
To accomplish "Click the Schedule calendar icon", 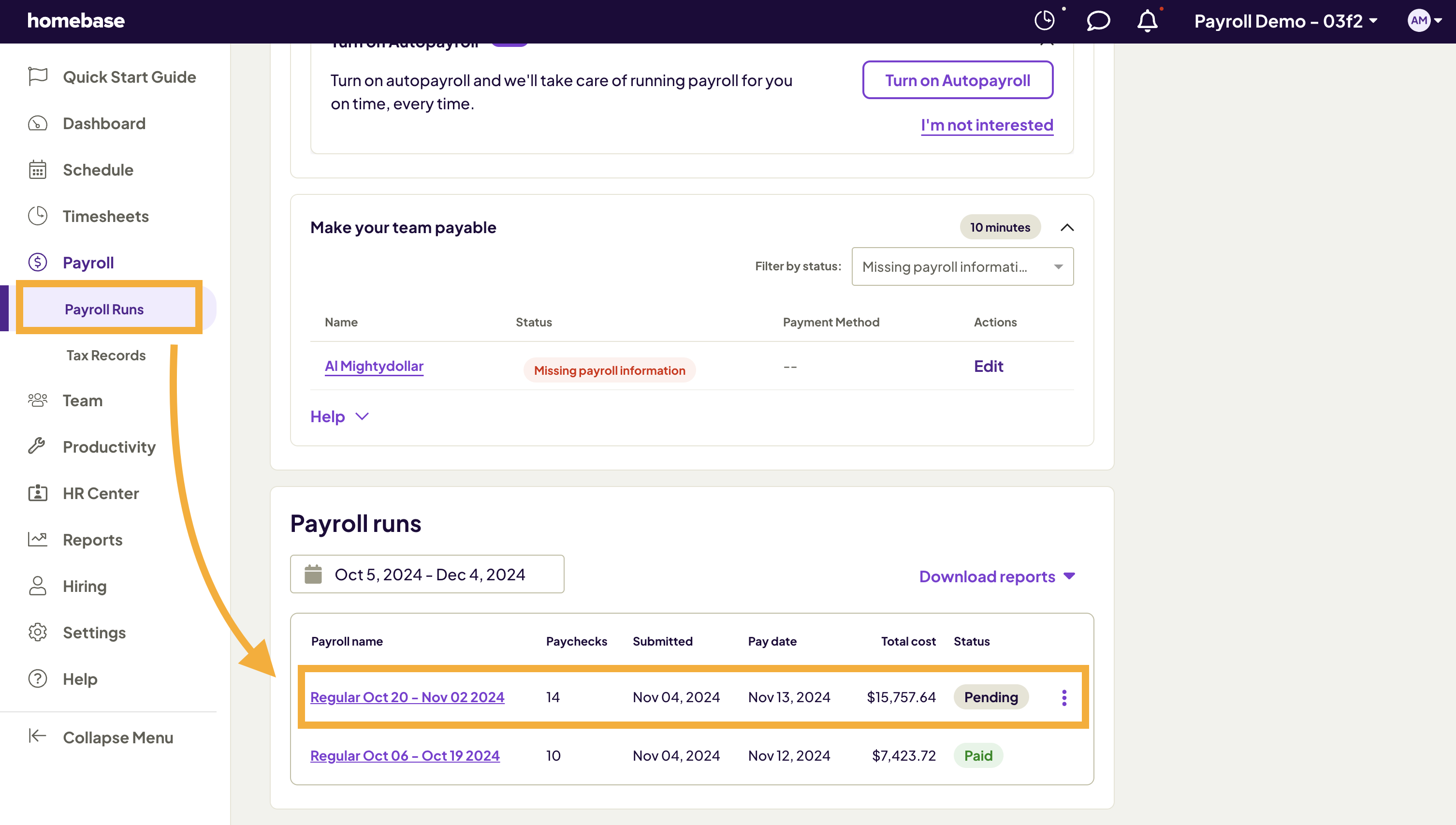I will (x=37, y=169).
